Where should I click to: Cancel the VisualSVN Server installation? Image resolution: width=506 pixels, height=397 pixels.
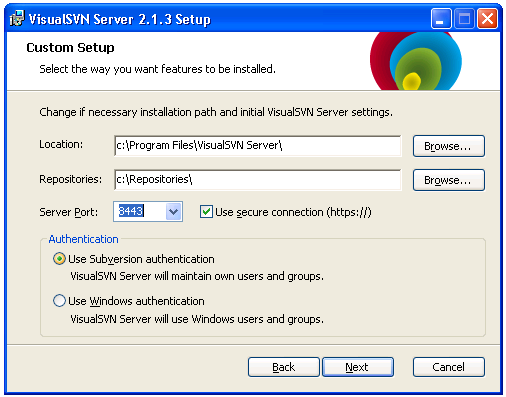click(x=449, y=367)
